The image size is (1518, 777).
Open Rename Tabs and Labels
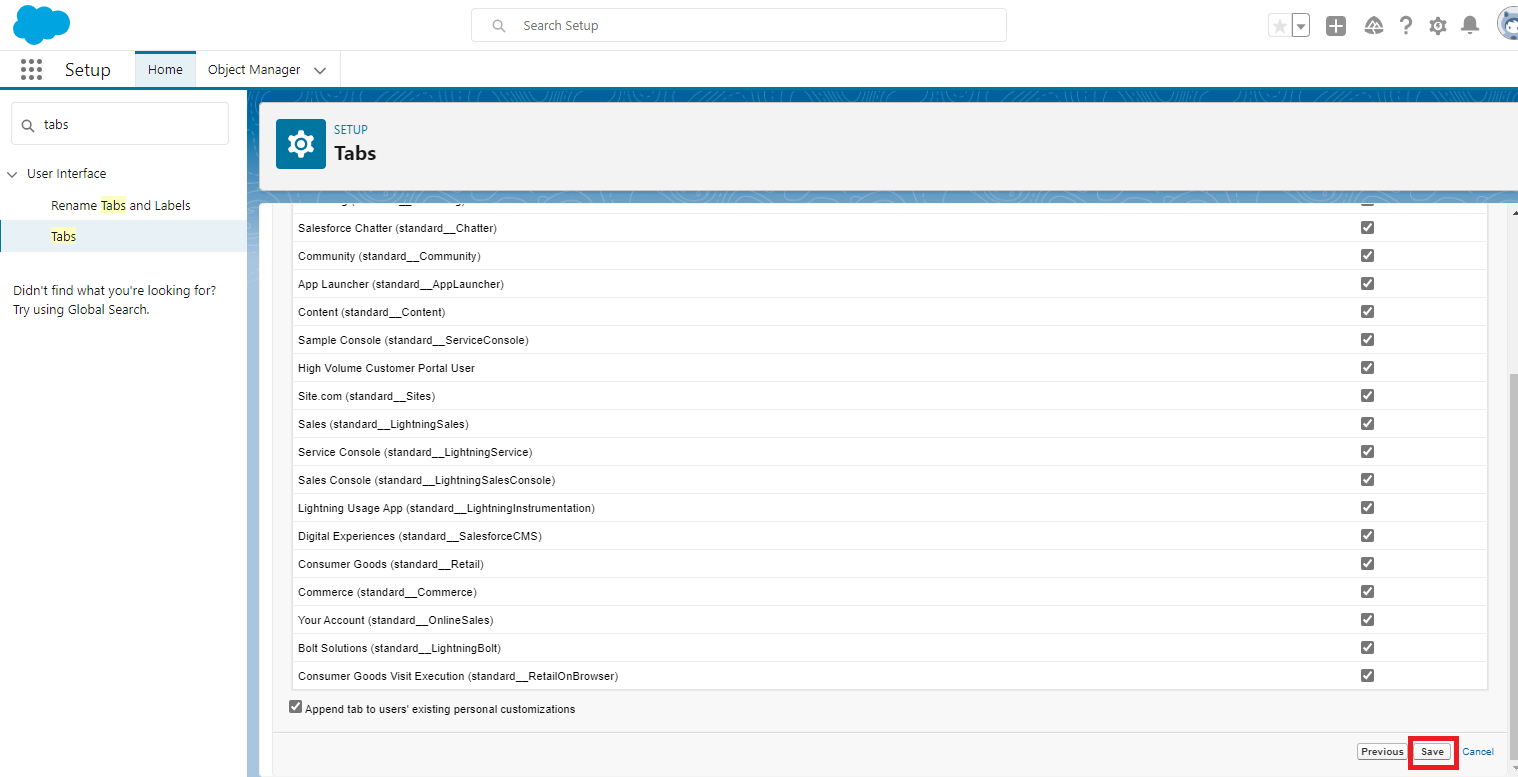coord(121,205)
